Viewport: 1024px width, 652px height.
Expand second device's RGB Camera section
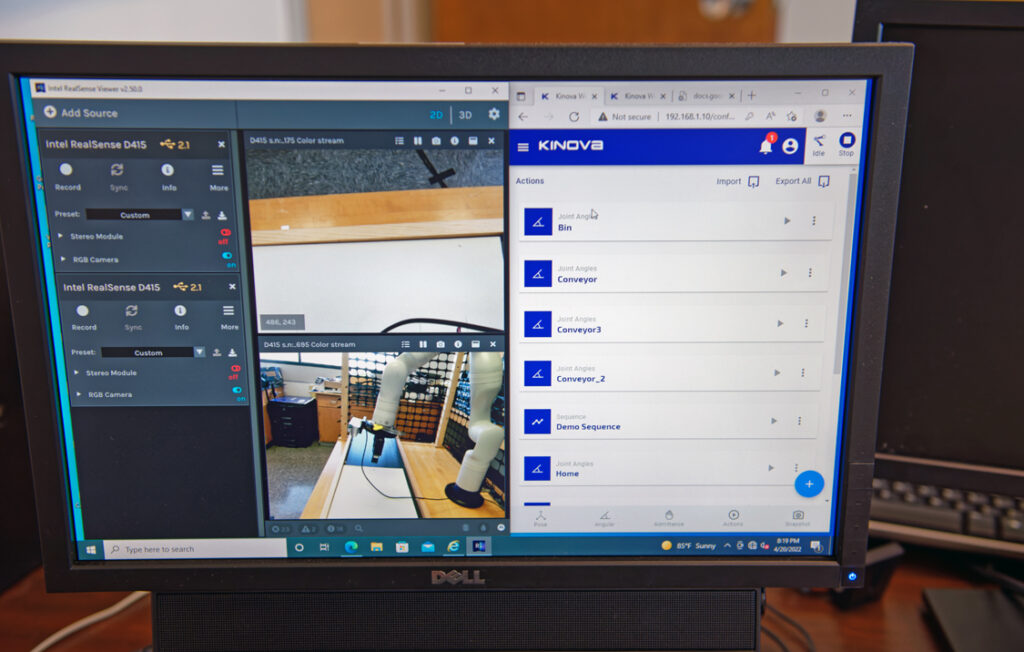point(79,394)
